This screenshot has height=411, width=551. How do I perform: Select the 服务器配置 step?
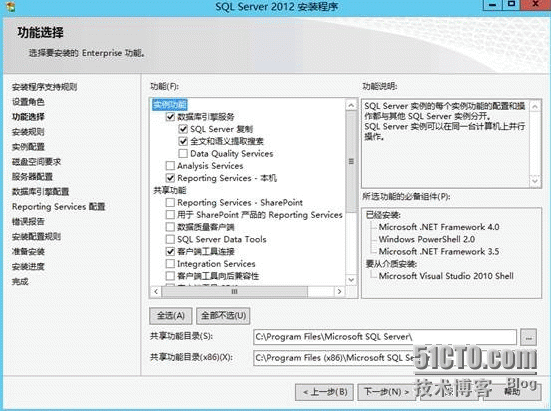tap(32, 176)
